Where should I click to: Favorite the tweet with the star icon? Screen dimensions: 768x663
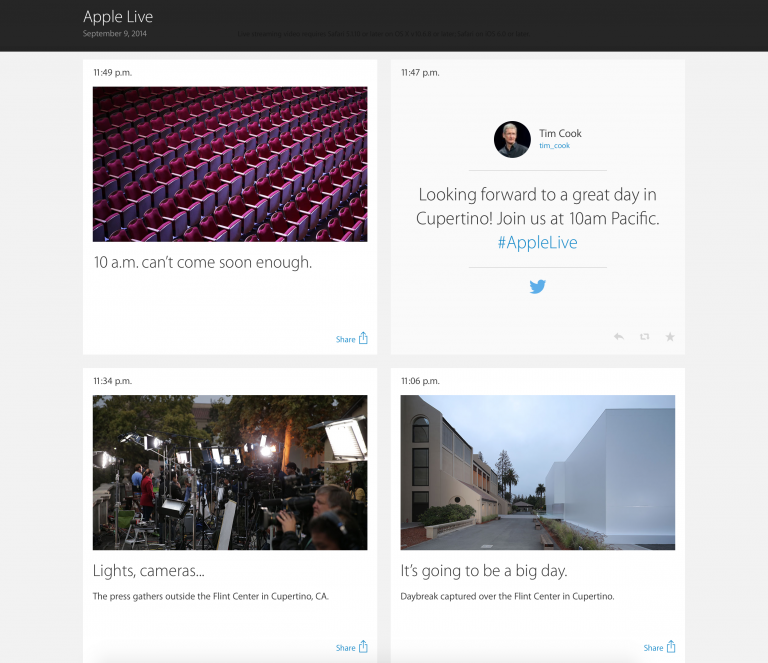point(670,337)
